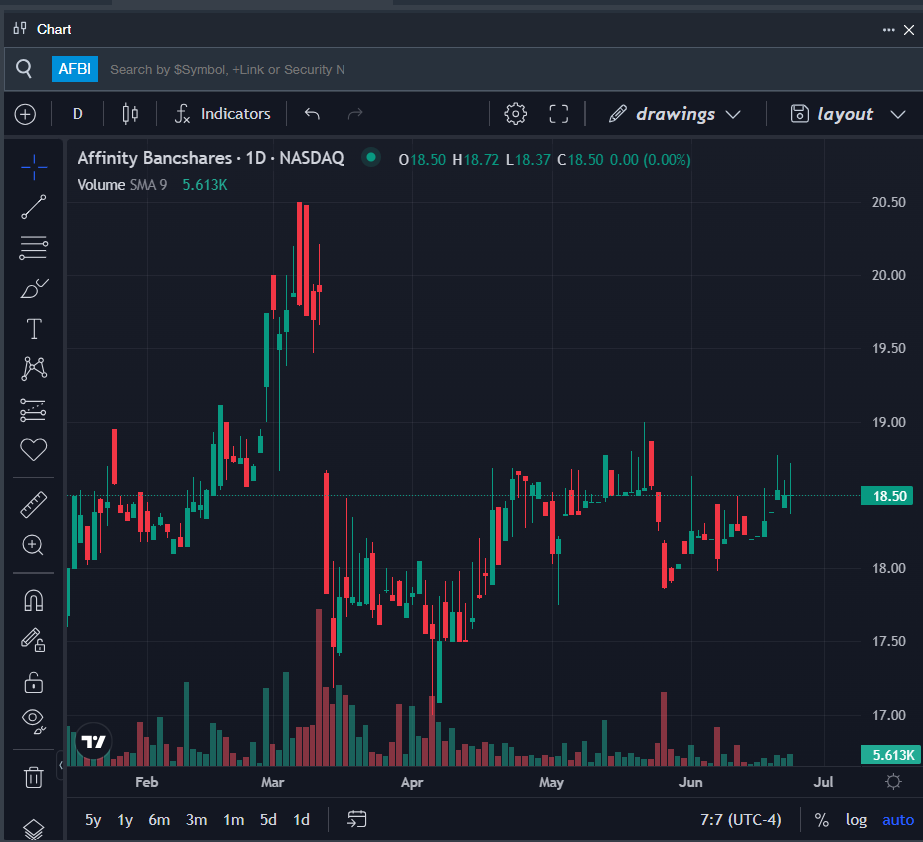
Task: Click the 5.613K volume axis label
Action: [x=891, y=755]
